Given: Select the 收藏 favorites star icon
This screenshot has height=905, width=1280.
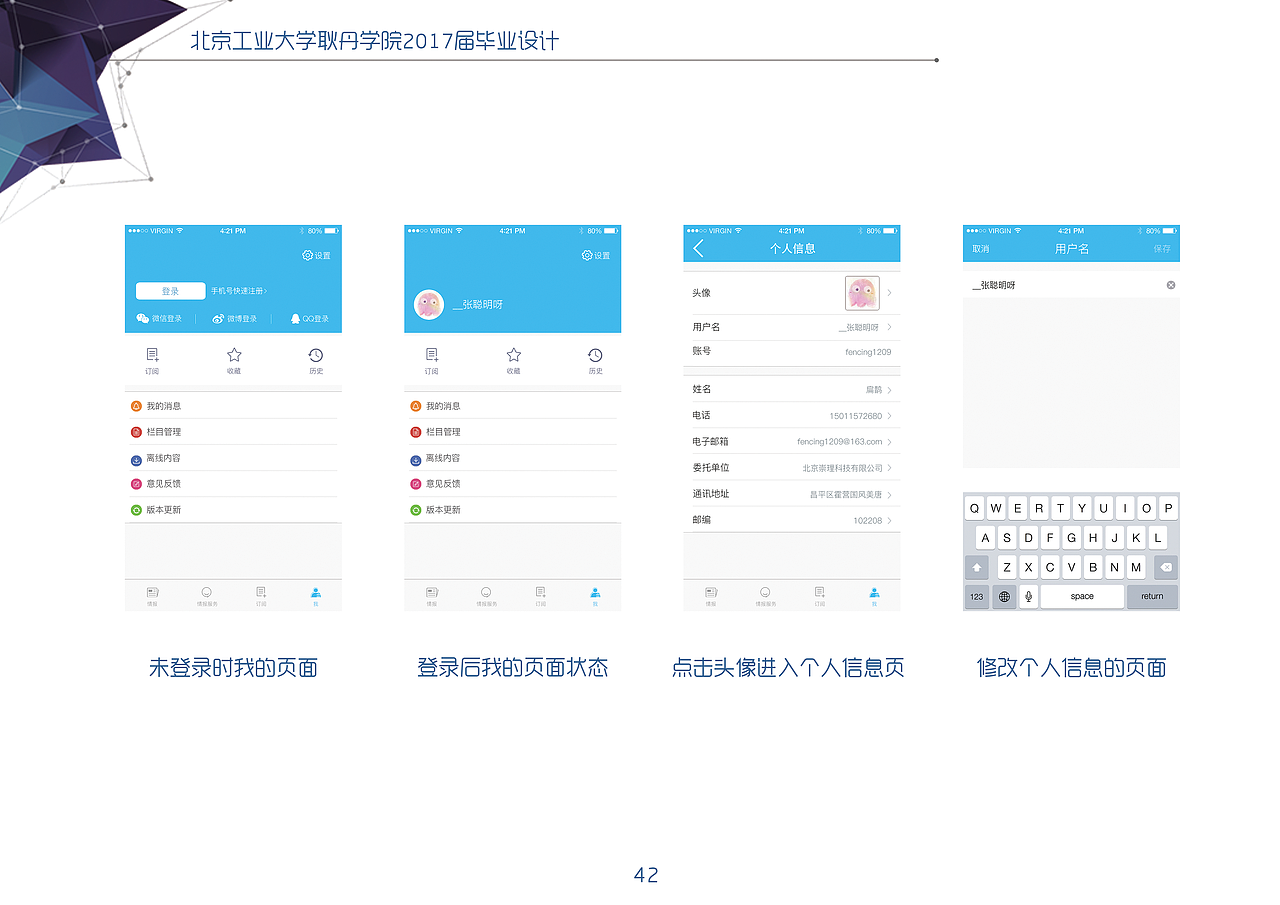Looking at the screenshot, I should point(234,354).
